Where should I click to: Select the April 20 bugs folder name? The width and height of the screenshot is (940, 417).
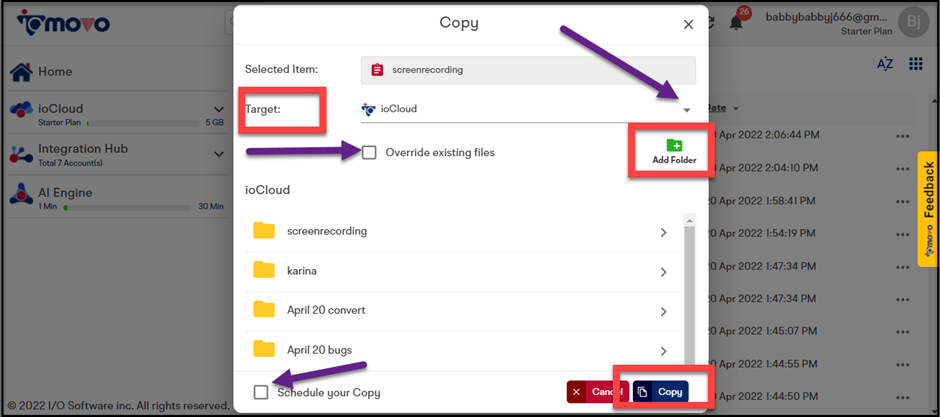[x=319, y=350]
